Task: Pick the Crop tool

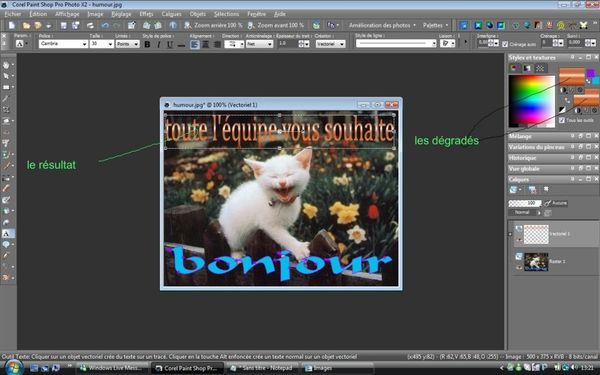Action: 6,110
